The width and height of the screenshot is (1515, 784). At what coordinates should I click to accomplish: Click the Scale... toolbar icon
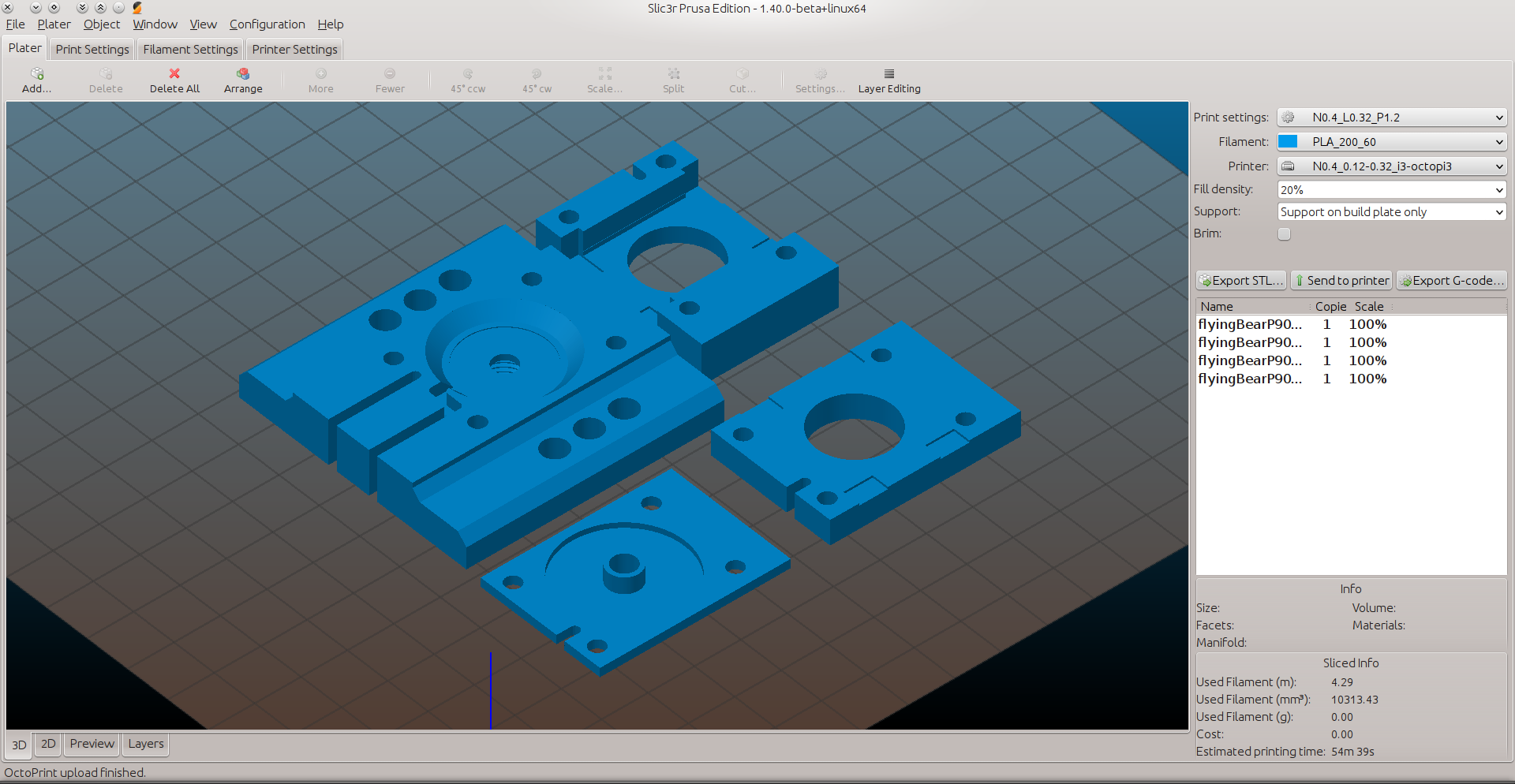click(x=605, y=73)
